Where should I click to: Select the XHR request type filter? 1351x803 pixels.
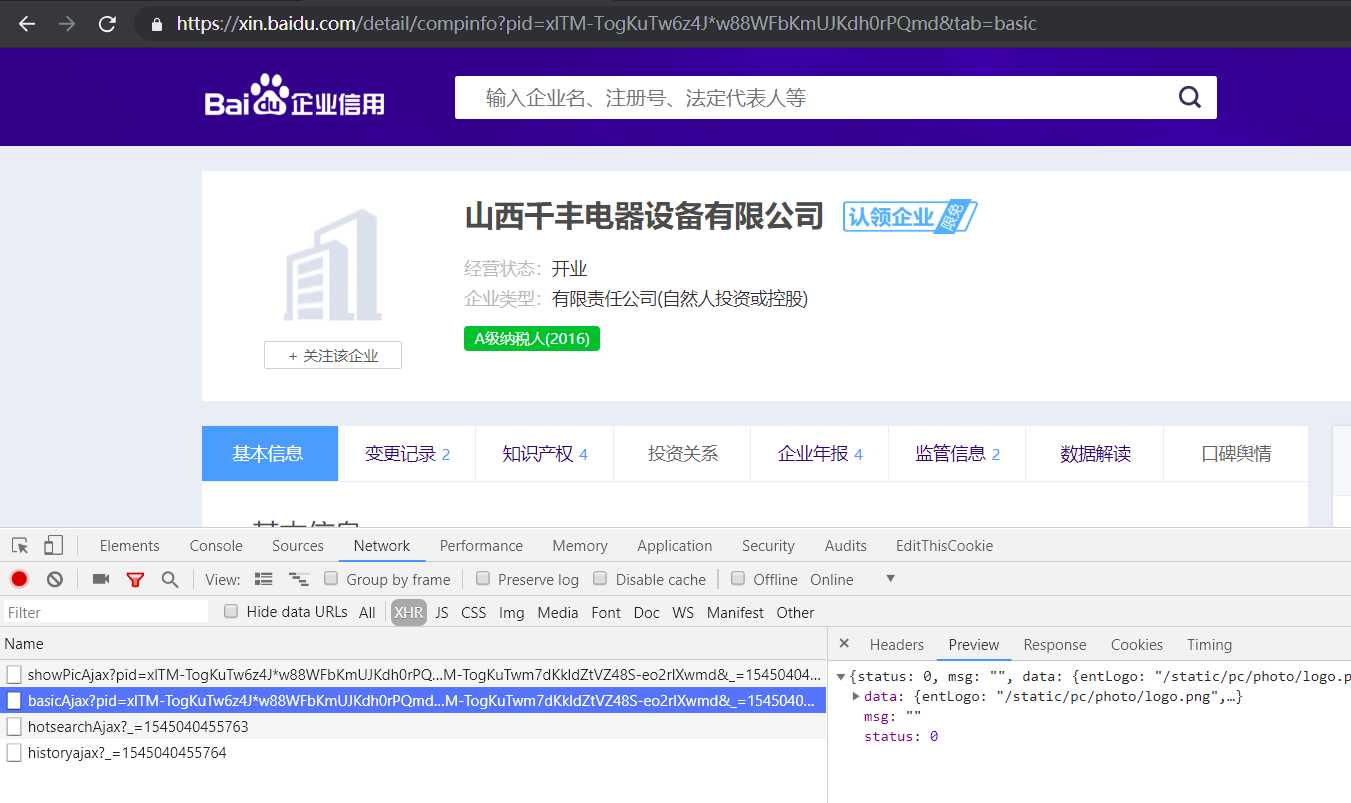coord(408,612)
